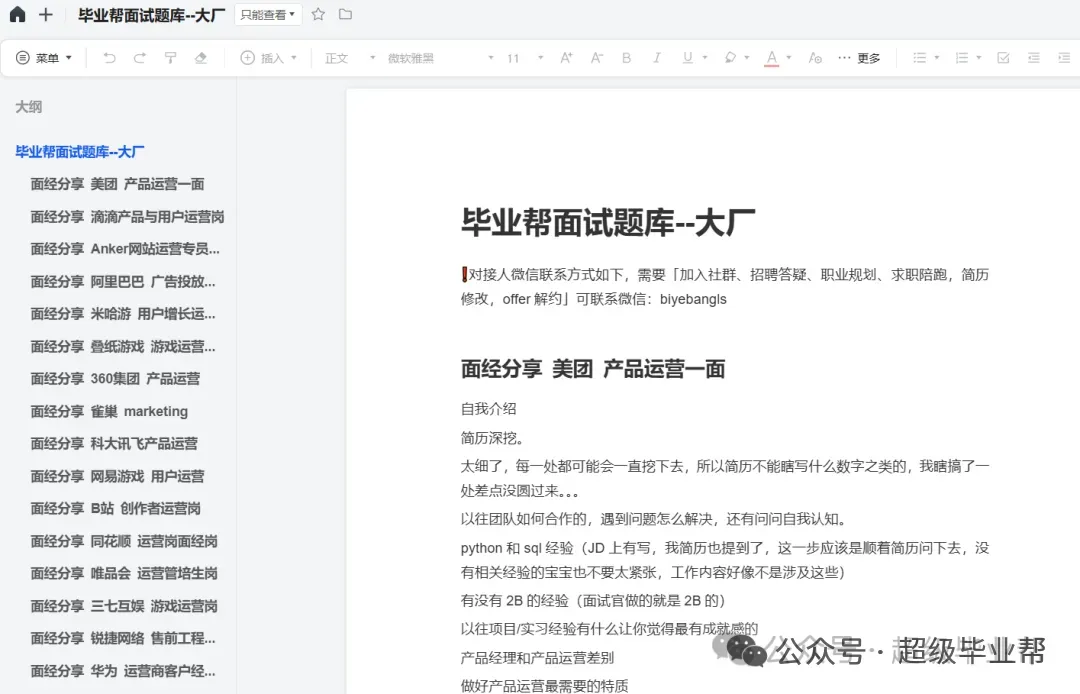The height and width of the screenshot is (694, 1080).
Task: Expand highlight color options arrow
Action: tap(747, 58)
